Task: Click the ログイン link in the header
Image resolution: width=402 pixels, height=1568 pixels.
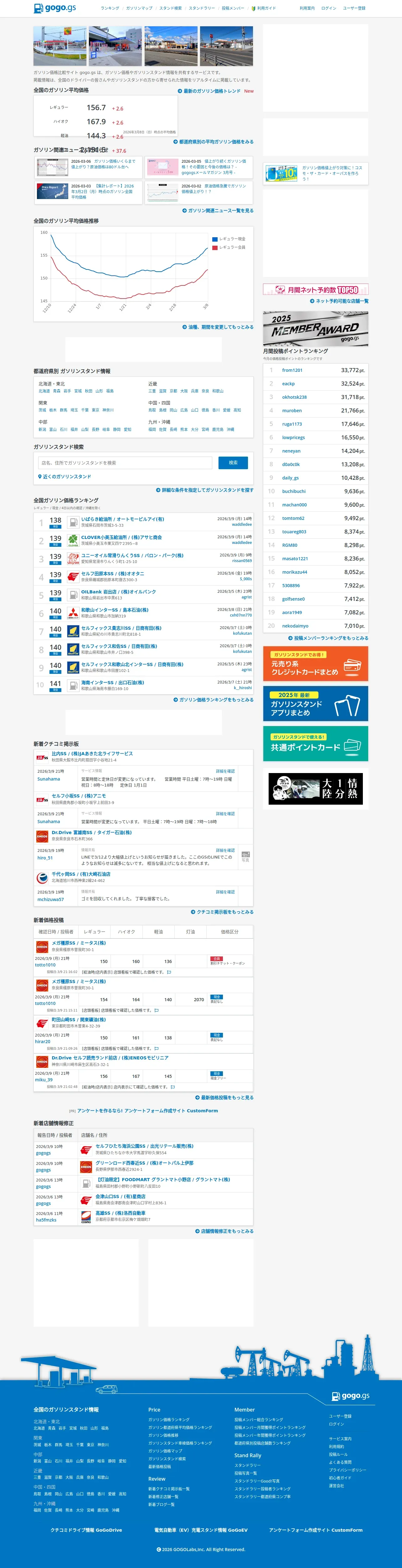Action: [328, 8]
